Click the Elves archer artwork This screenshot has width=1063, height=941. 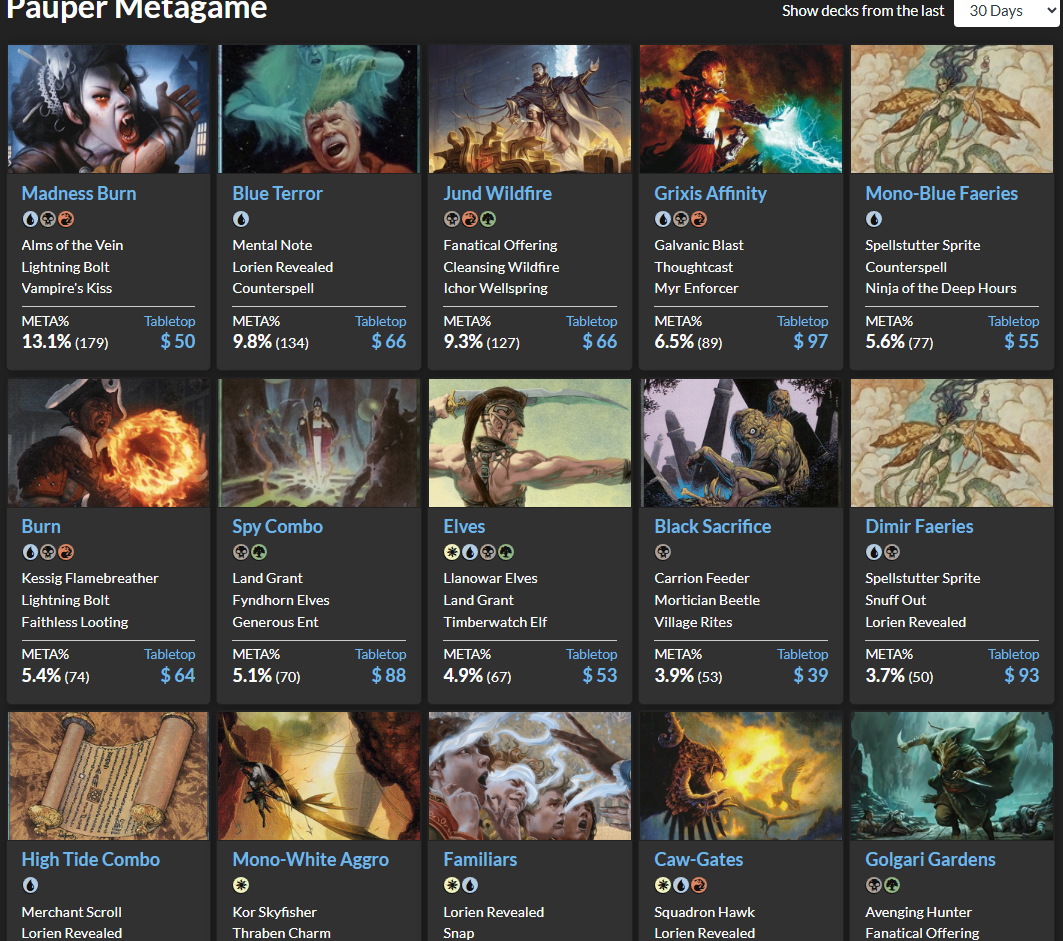[530, 443]
